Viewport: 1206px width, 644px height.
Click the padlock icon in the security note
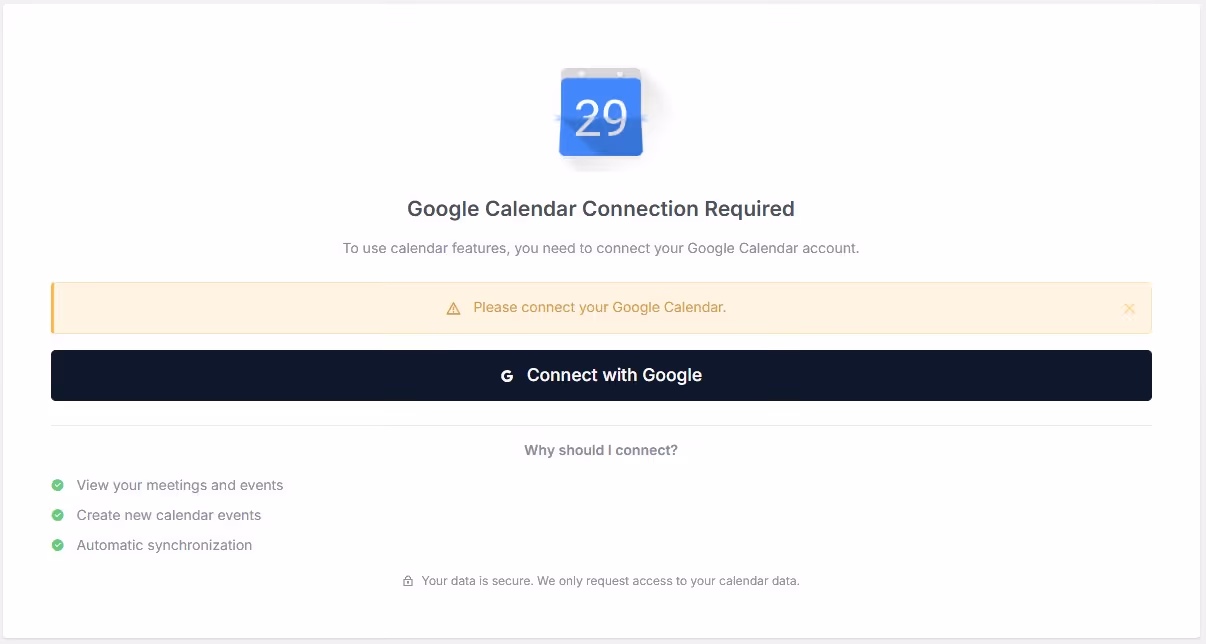coord(408,581)
